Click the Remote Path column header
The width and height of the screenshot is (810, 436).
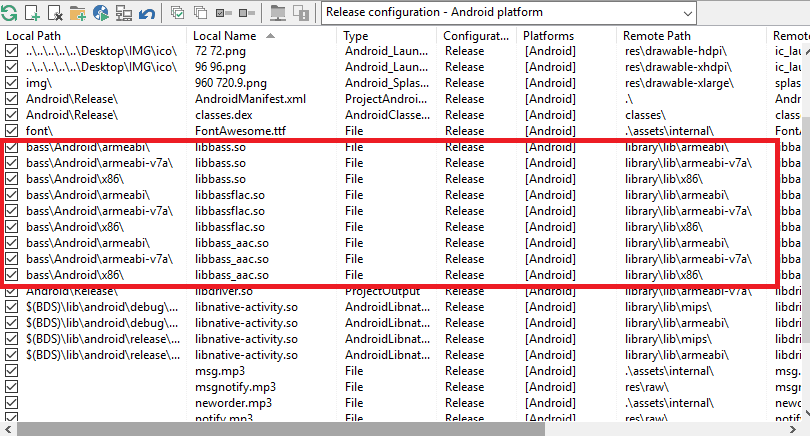pyautogui.click(x=656, y=36)
